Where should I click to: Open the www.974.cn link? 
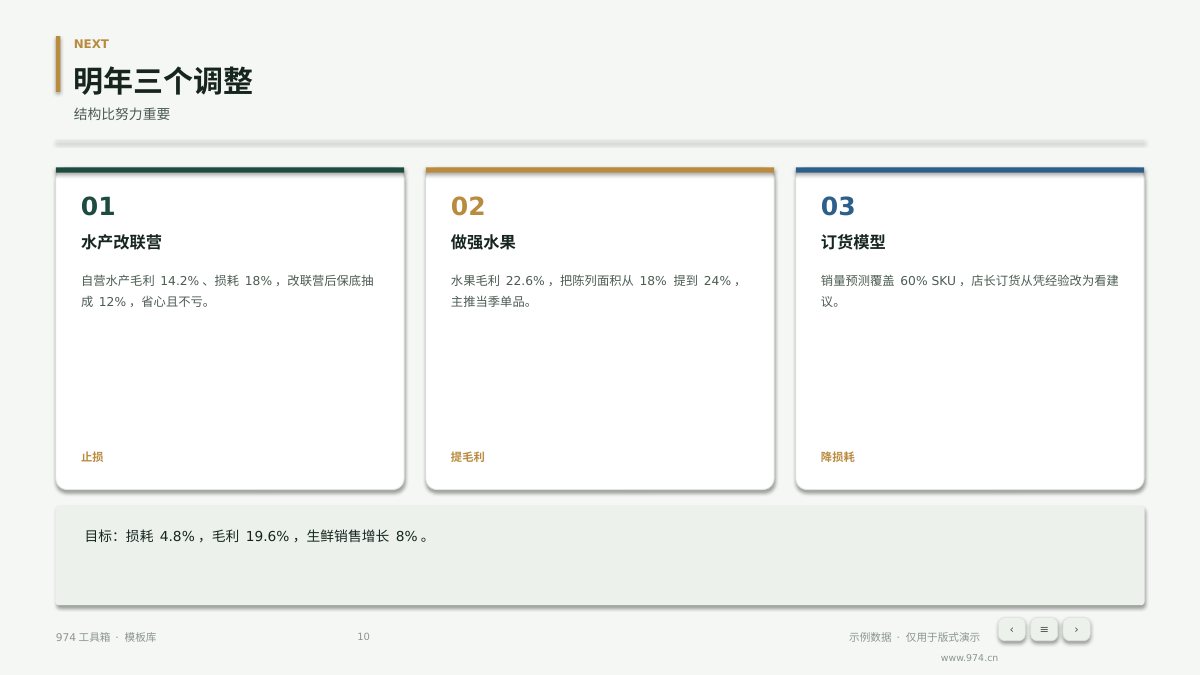(969, 658)
